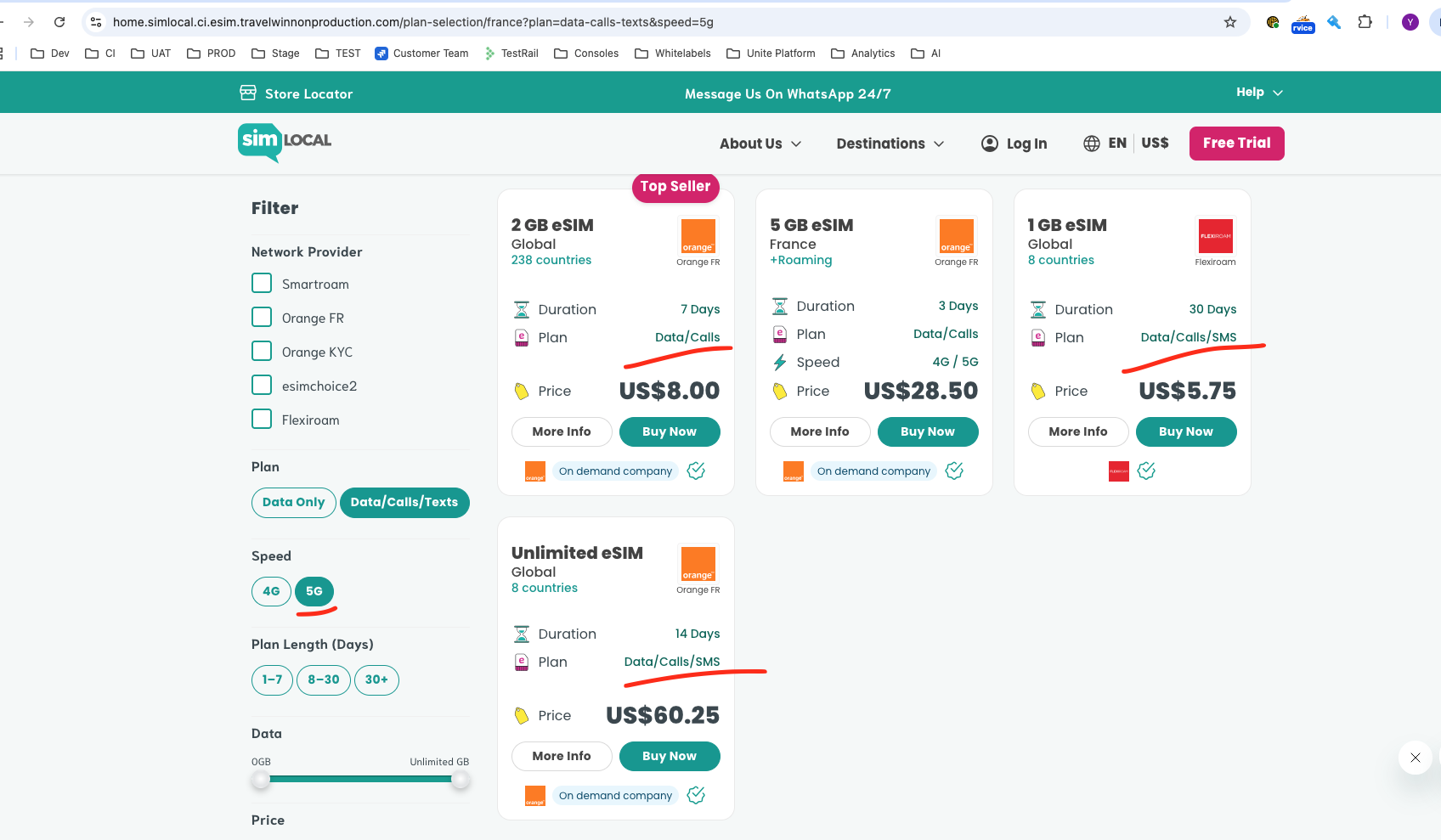The width and height of the screenshot is (1441, 840).
Task: Click the Store Locator shop icon
Action: (248, 93)
